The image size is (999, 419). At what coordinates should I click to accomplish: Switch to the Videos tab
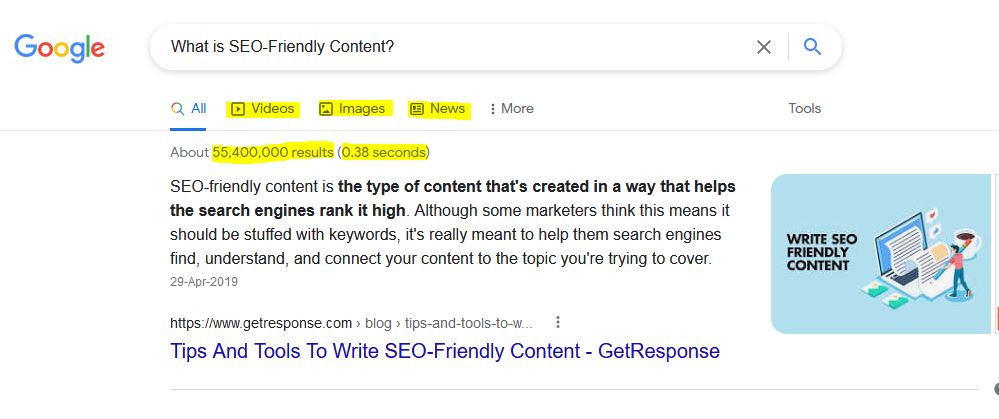(x=262, y=109)
